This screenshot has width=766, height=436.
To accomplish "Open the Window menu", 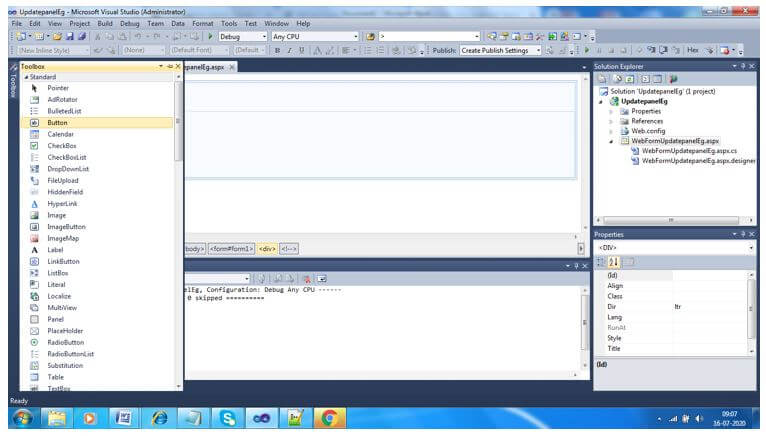I will pos(277,23).
